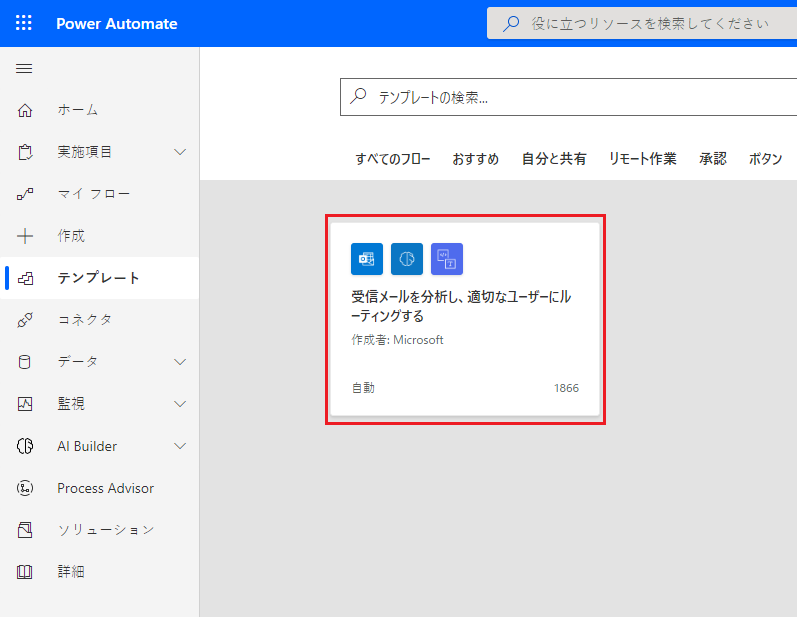Click the text functions connector icon on the card
797x617 pixels.
pos(447,259)
